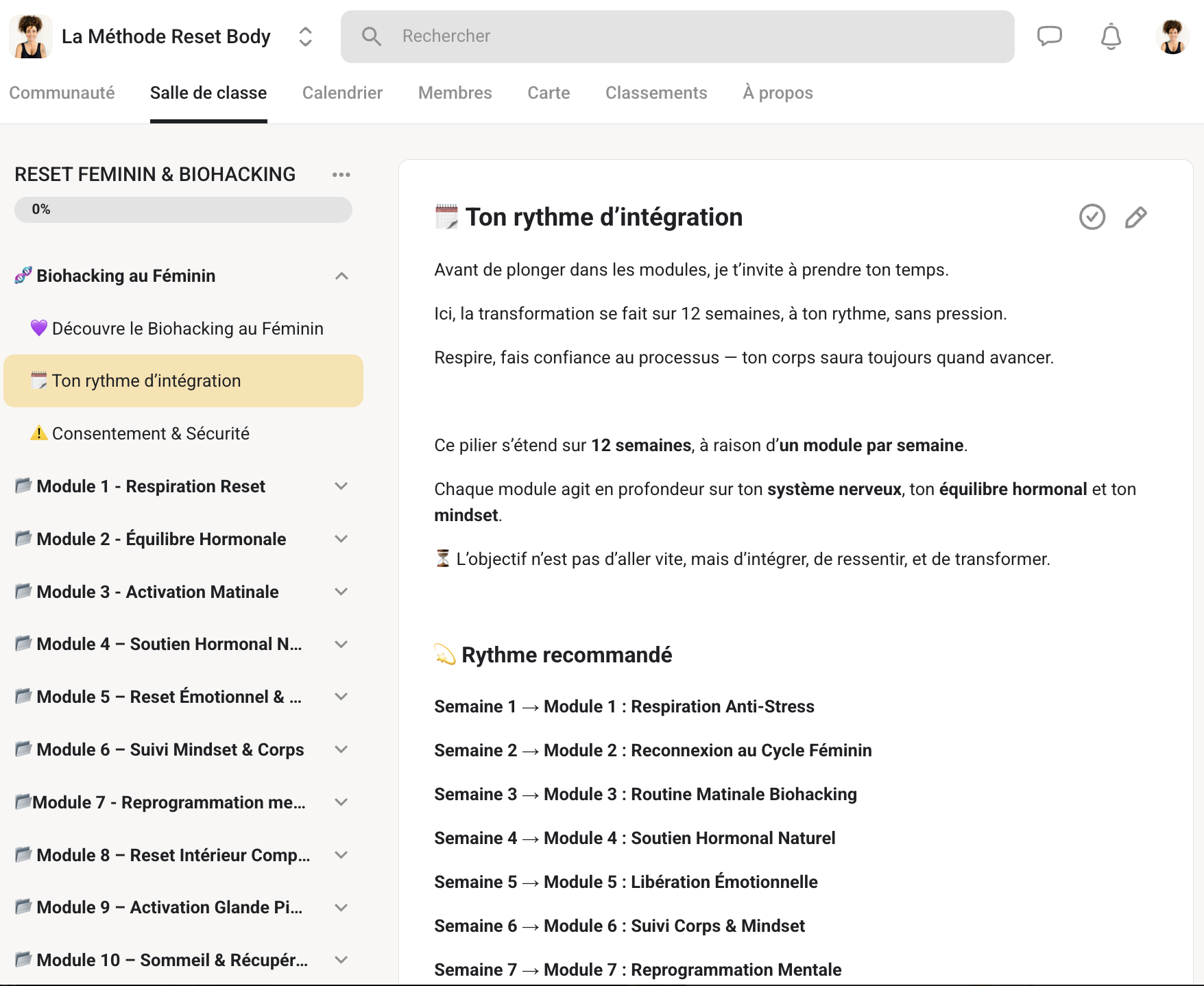Click the Module 1 folder icon
1204x986 pixels.
tap(23, 485)
